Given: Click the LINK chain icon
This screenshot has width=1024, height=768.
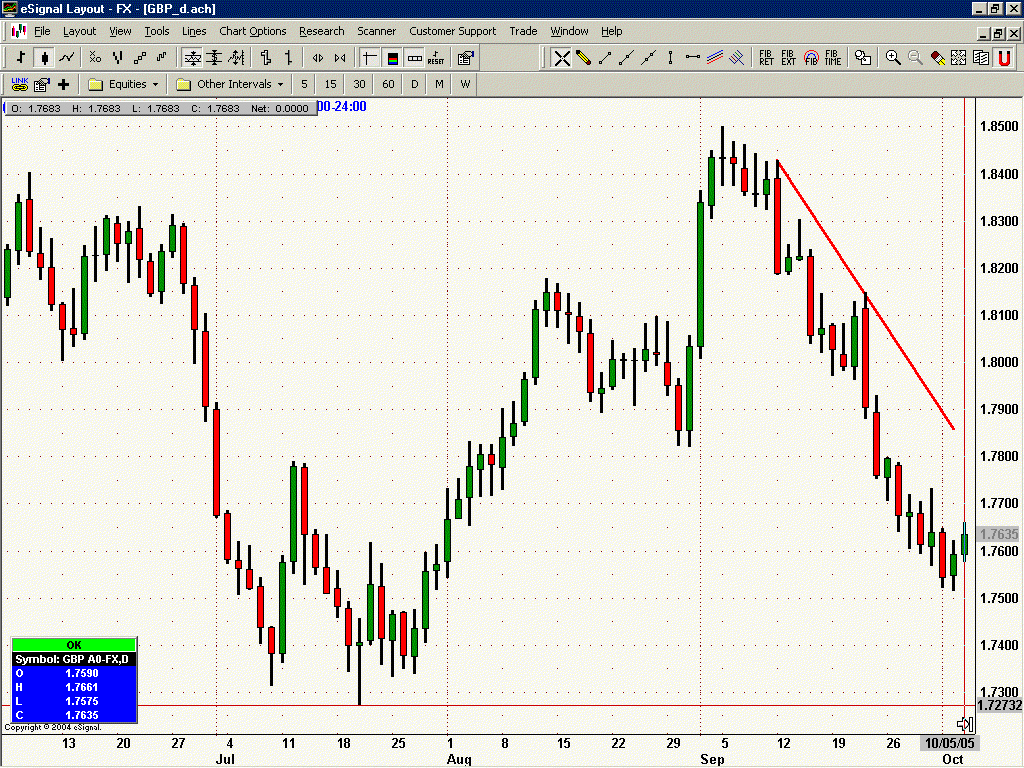Looking at the screenshot, I should (20, 84).
